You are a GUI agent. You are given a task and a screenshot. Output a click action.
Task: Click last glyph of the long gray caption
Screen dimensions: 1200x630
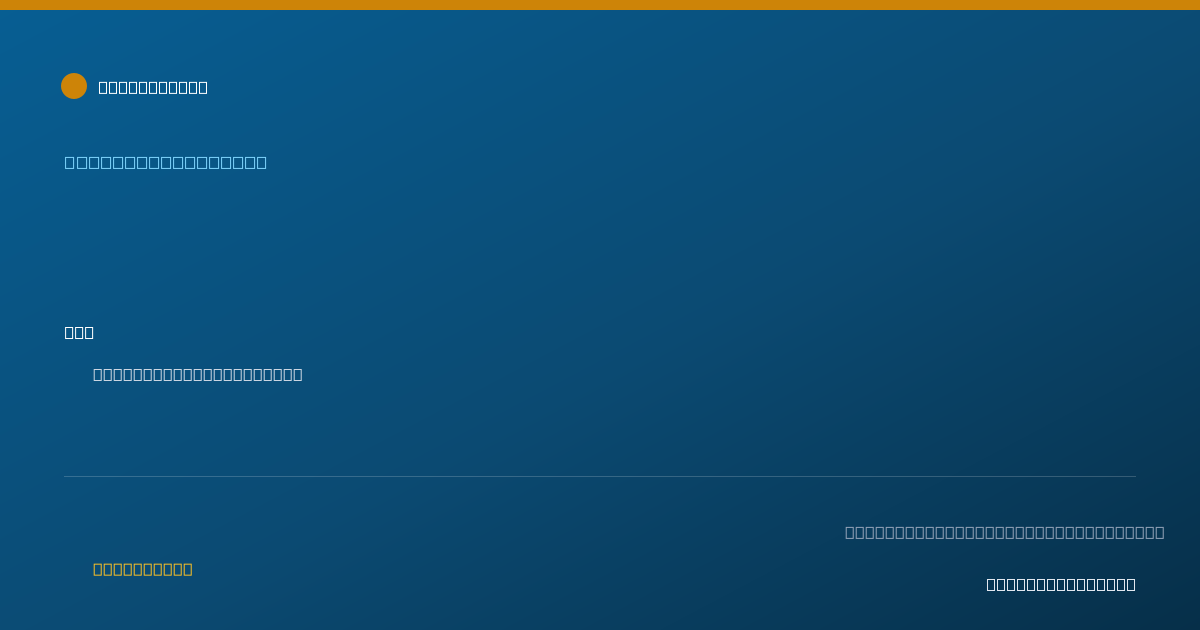click(x=1160, y=532)
